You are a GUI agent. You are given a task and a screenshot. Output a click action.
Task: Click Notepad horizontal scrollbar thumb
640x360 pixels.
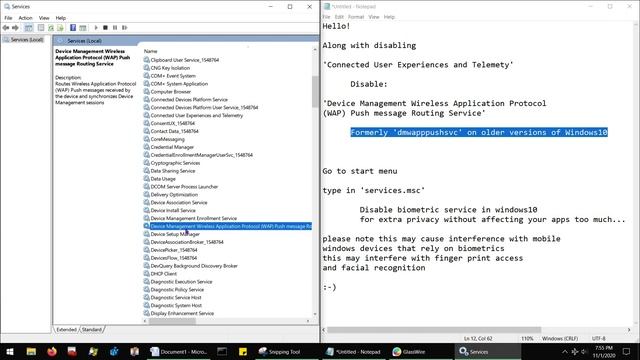pos(434,330)
